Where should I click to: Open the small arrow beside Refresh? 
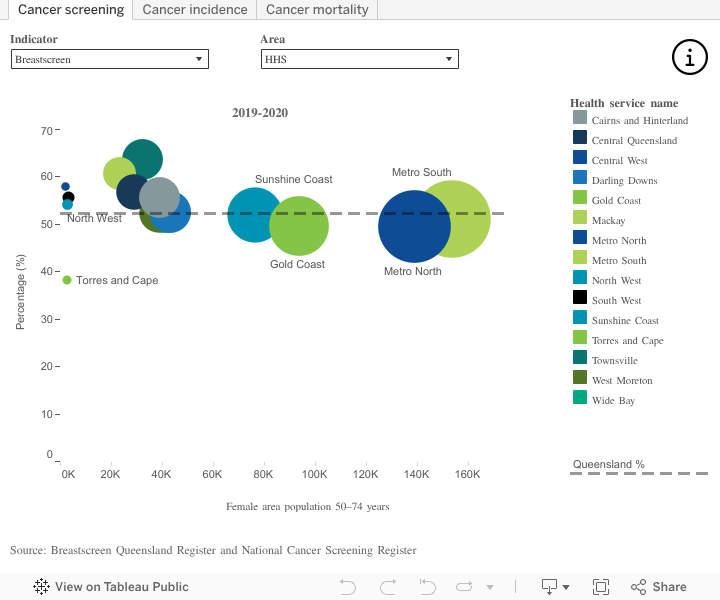click(490, 588)
